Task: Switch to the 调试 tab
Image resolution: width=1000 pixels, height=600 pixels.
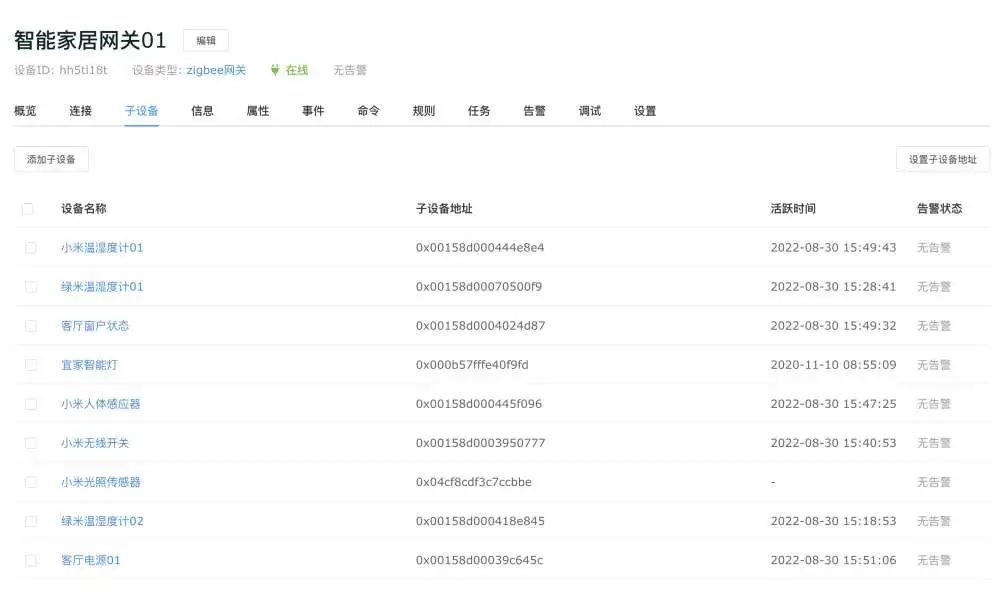Action: [590, 111]
